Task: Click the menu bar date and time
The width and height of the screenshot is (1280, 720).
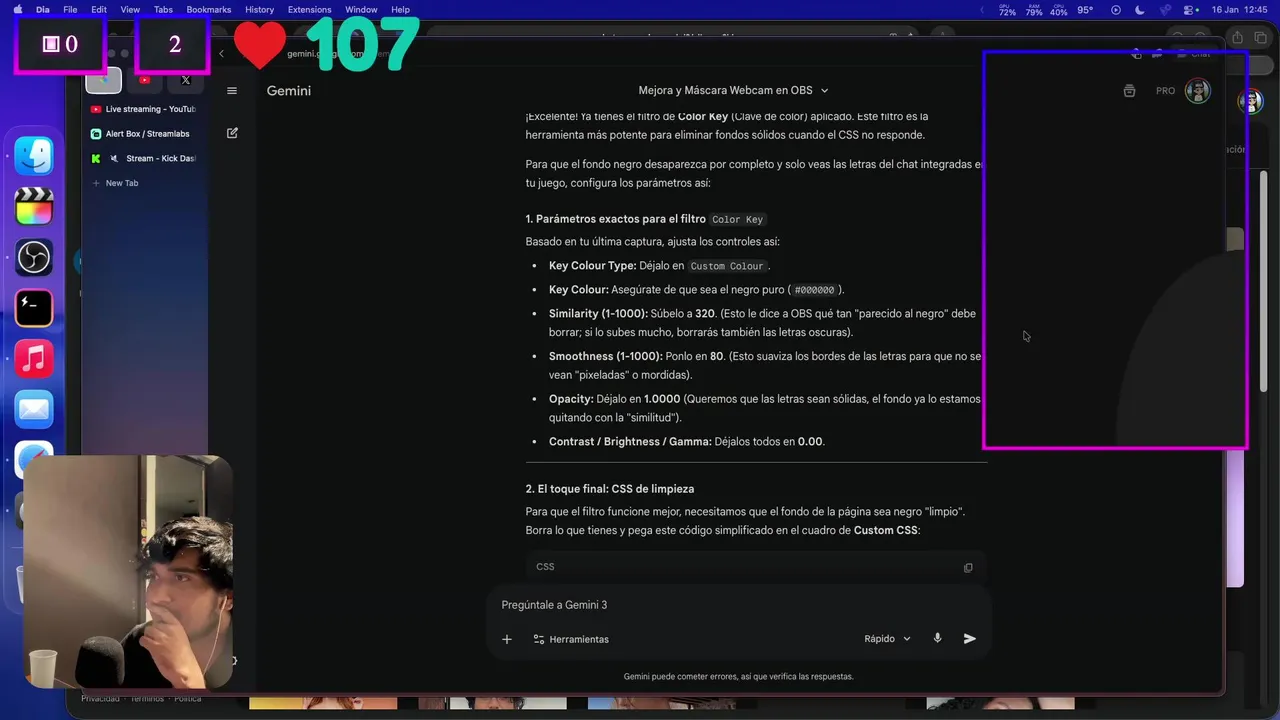Action: click(1240, 10)
